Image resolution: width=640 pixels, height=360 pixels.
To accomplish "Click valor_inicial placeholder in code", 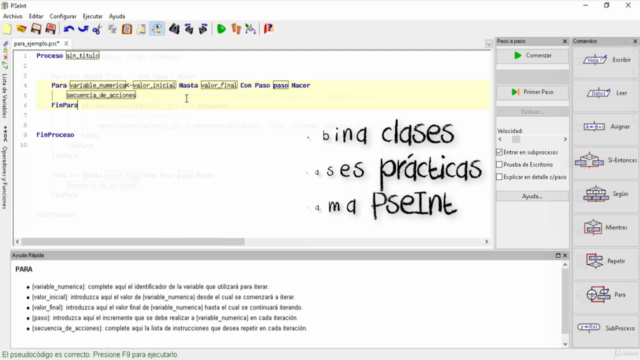I will tap(154, 85).
